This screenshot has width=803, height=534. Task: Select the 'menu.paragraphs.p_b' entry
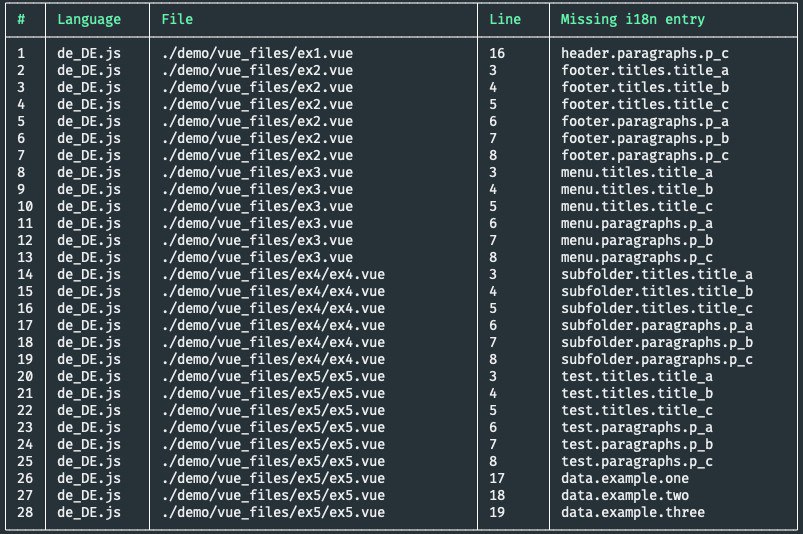(x=637, y=240)
